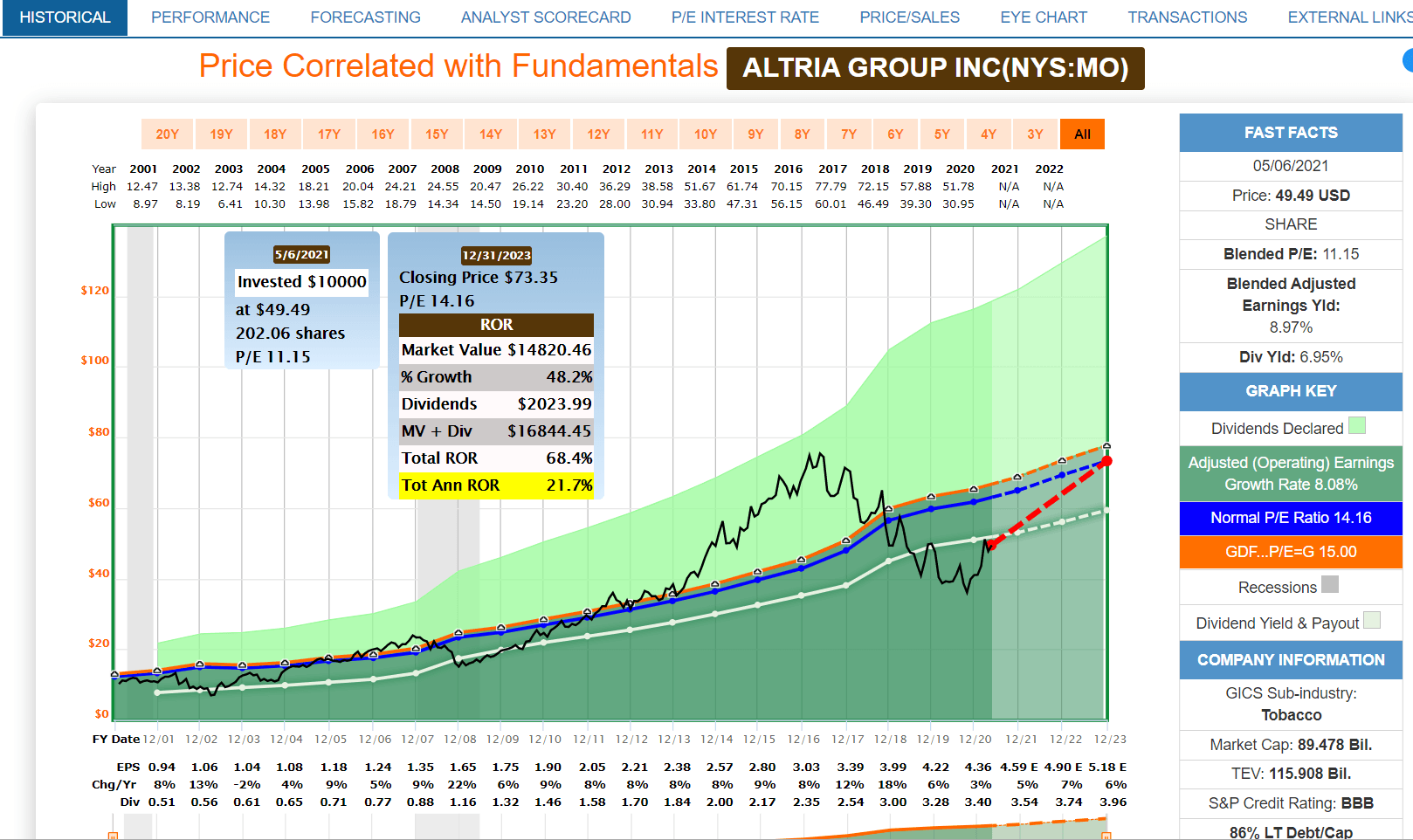
Task: Select the 20Y time range button
Action: click(167, 134)
